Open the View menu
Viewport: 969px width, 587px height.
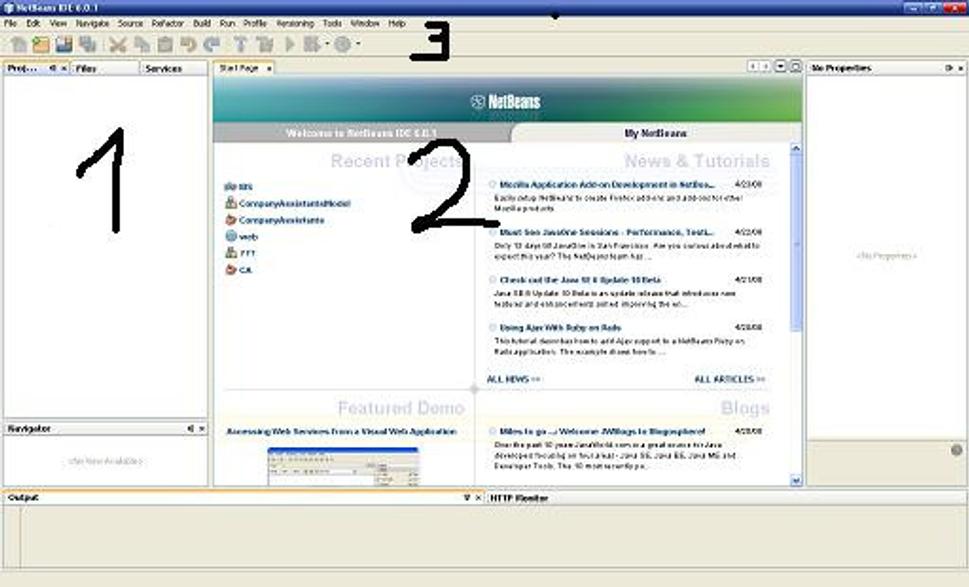[58, 23]
